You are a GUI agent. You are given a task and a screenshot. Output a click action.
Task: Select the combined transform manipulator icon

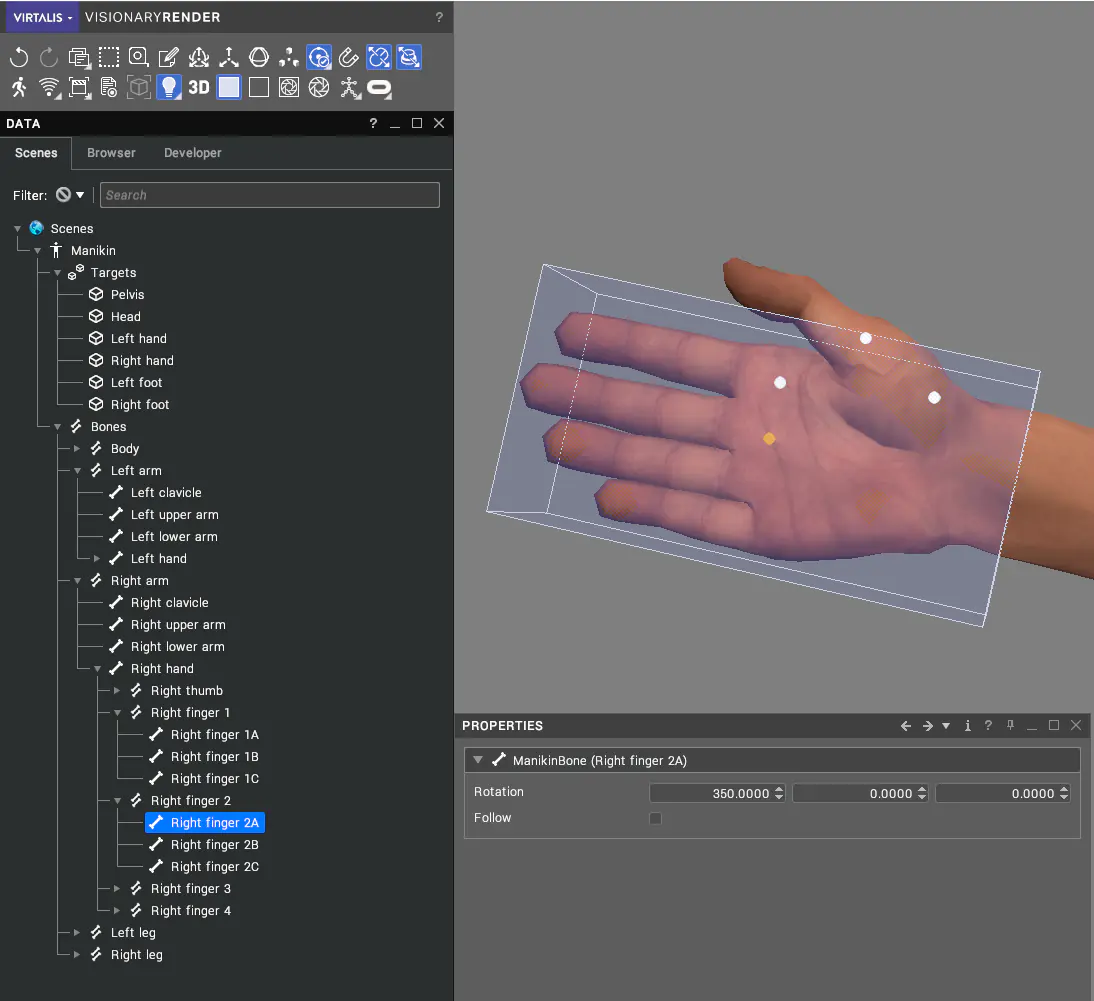[199, 57]
